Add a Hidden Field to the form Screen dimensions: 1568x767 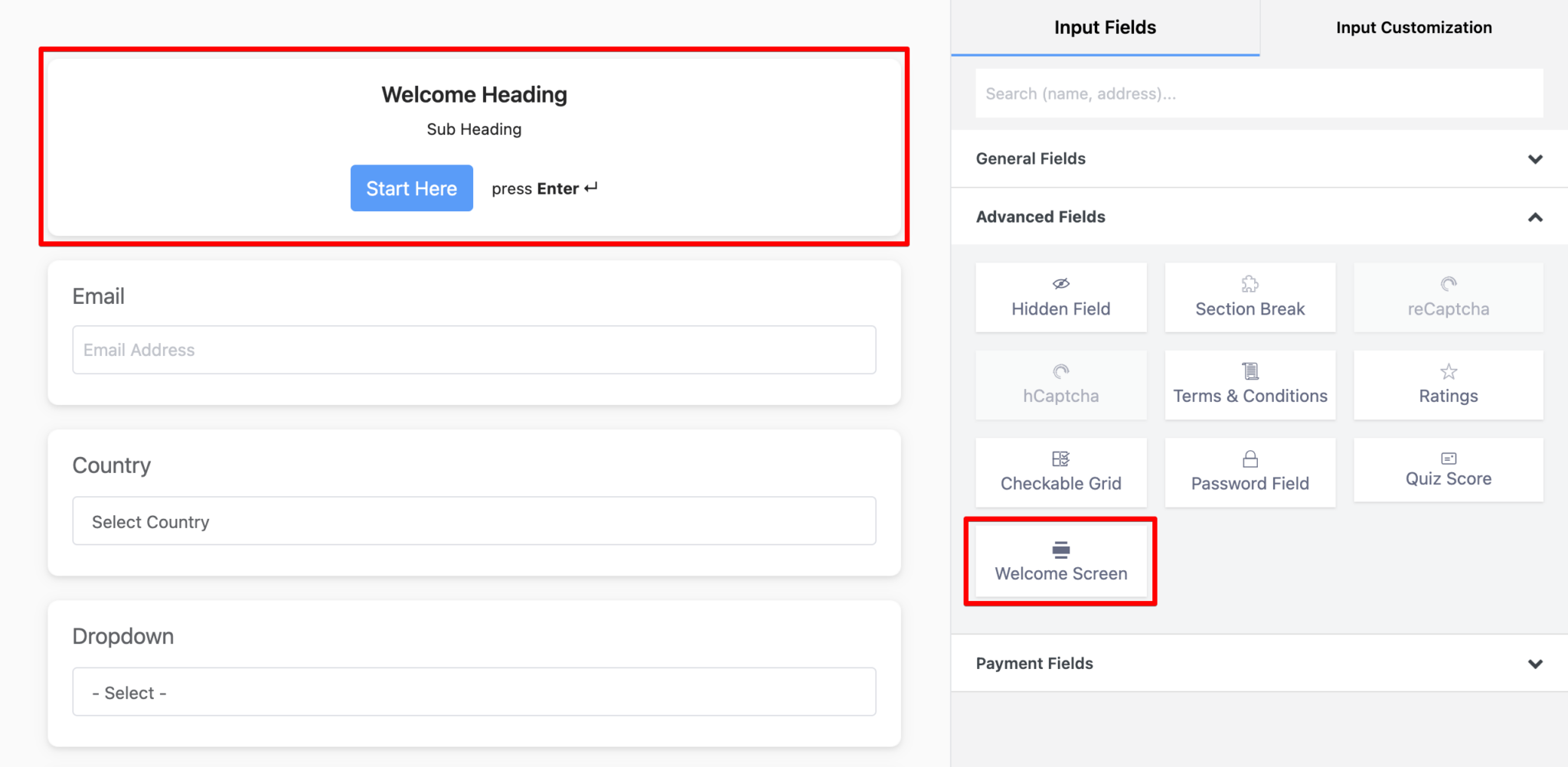[x=1061, y=298]
